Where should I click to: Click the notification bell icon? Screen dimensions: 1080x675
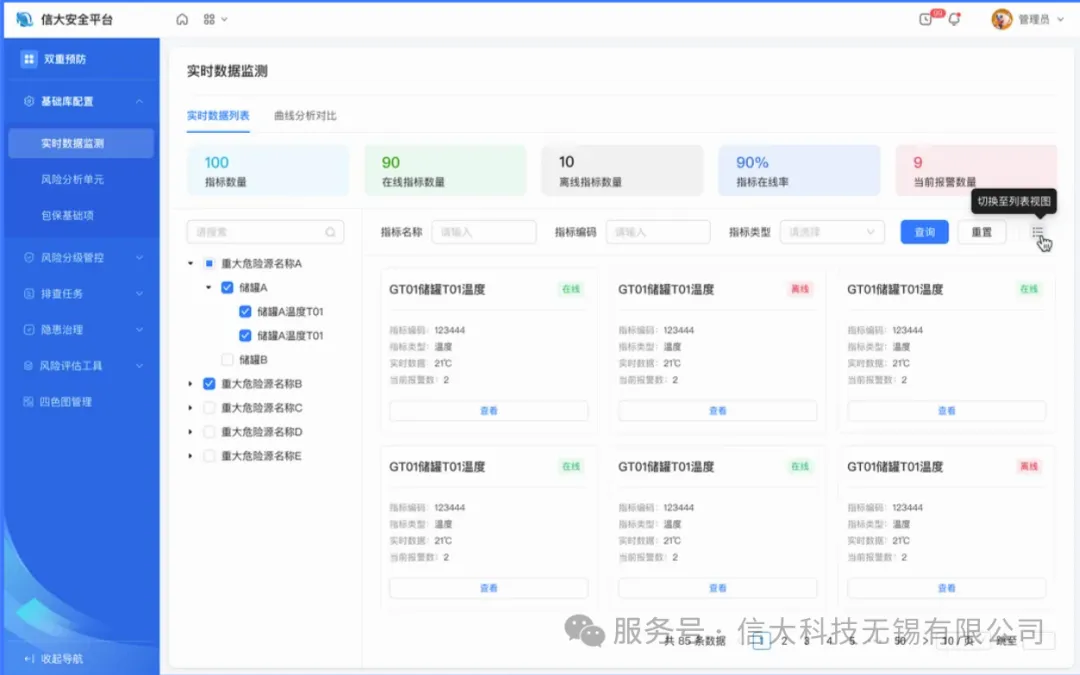pyautogui.click(x=955, y=18)
